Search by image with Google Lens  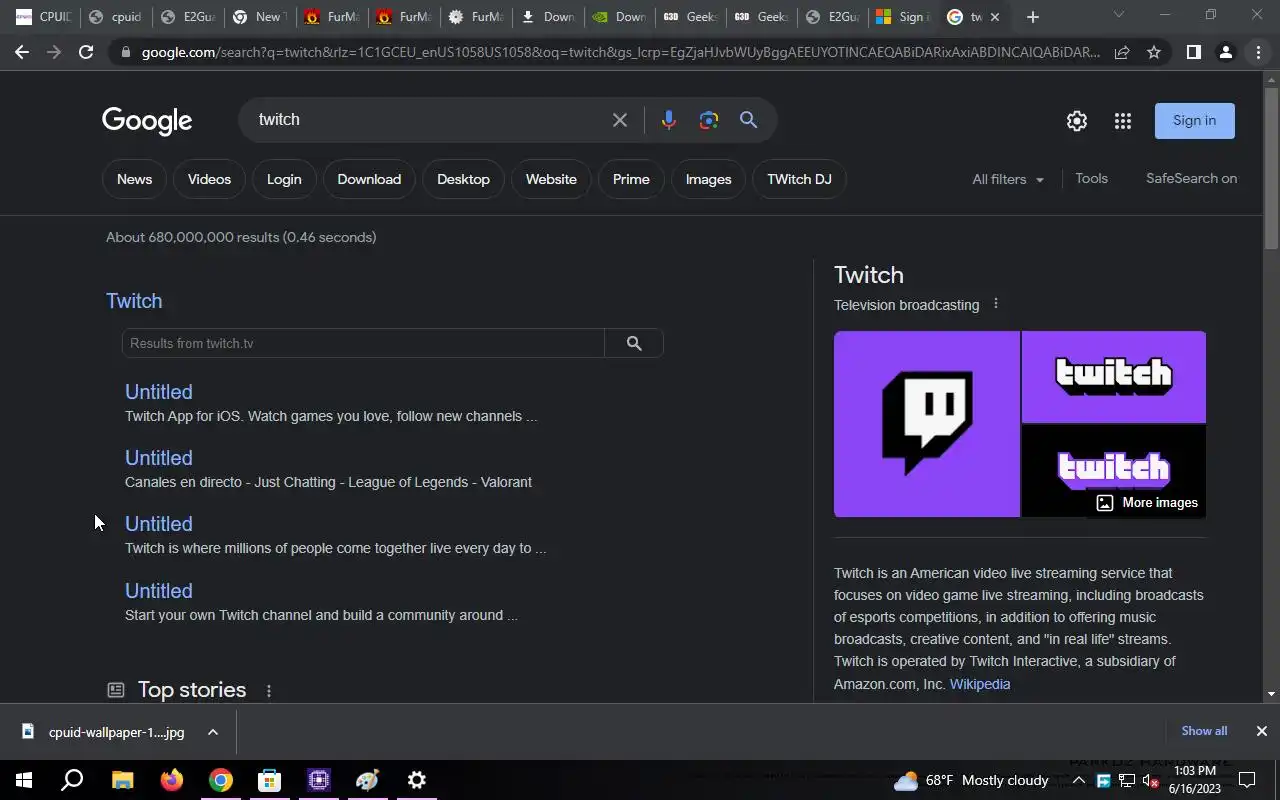(x=709, y=120)
